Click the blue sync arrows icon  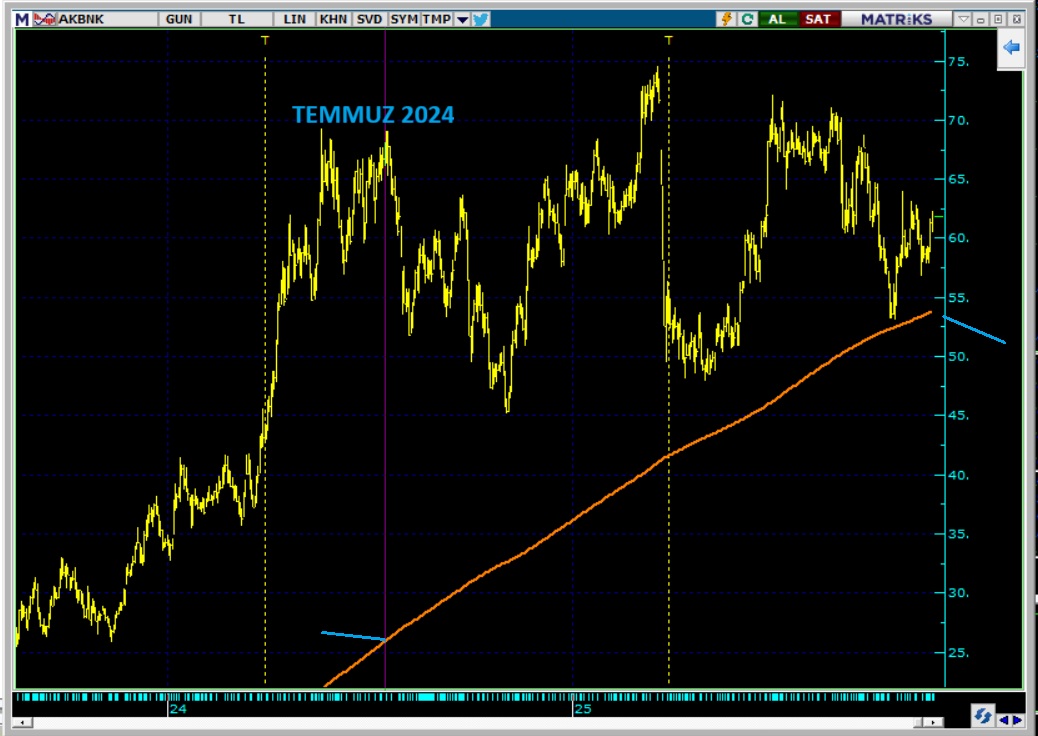coord(982,717)
